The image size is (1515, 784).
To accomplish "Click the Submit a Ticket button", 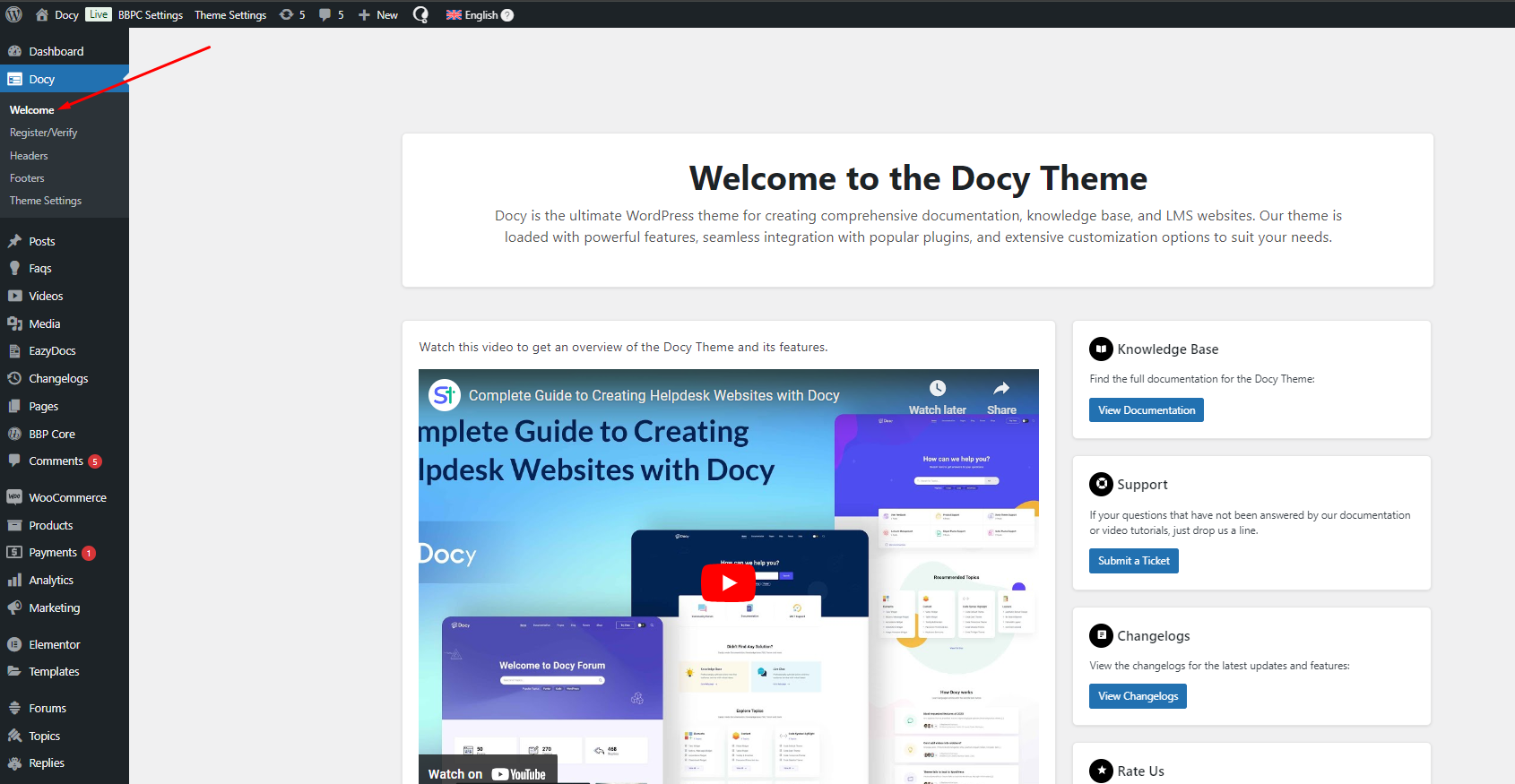I will pos(1134,561).
